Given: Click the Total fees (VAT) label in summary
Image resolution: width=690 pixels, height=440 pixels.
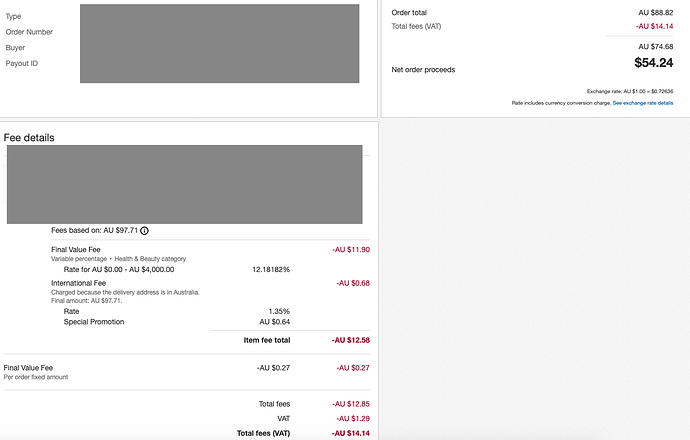Looking at the screenshot, I should pos(416,26).
